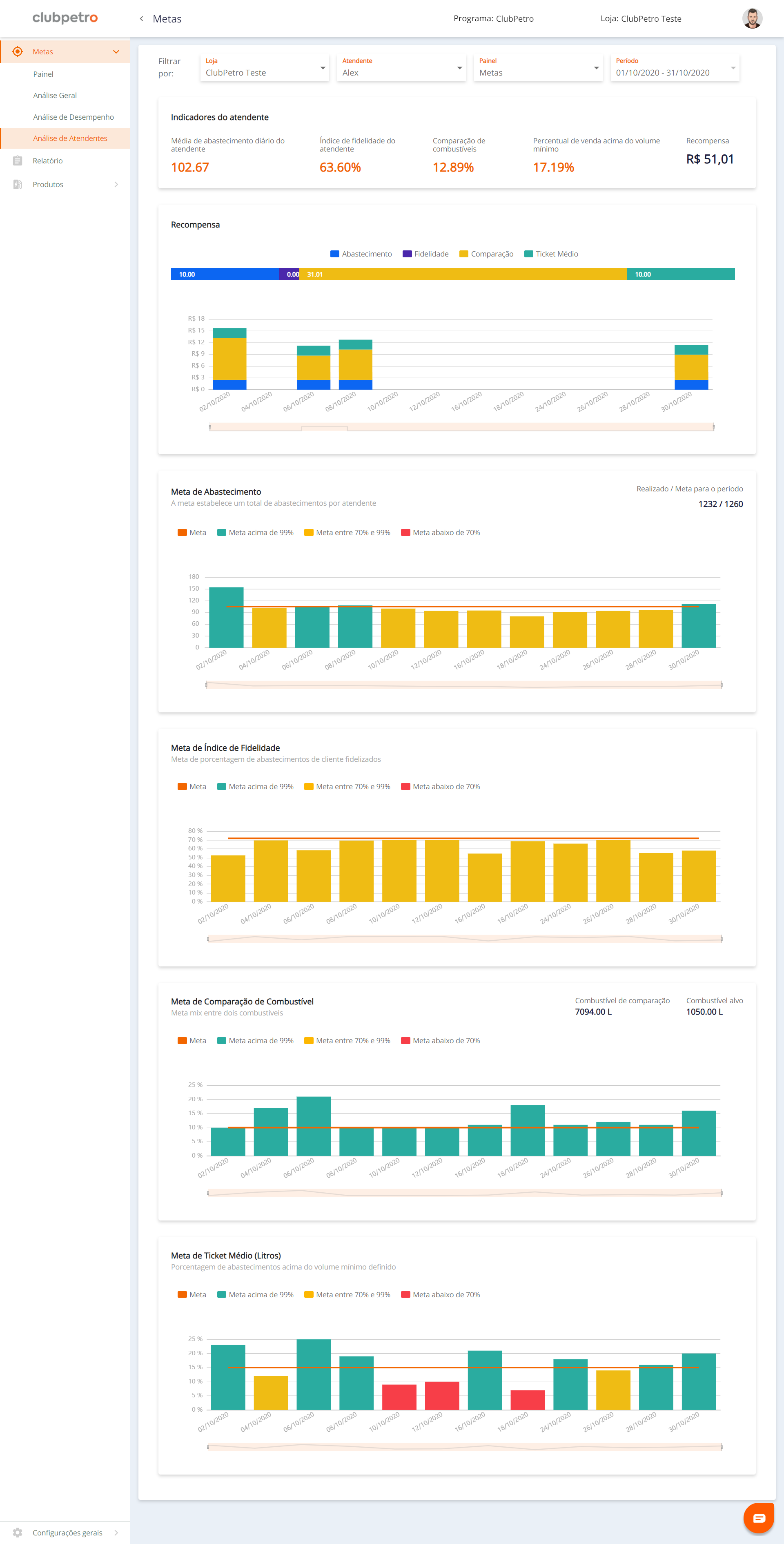Screen dimensions: 784x1544
Task: Click the Produtos fuel pump icon
Action: point(18,185)
